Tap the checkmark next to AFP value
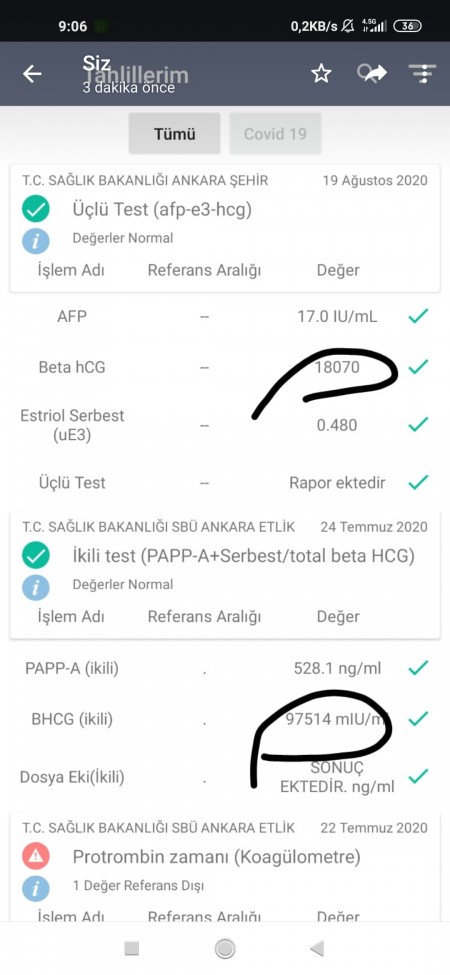 click(x=418, y=317)
